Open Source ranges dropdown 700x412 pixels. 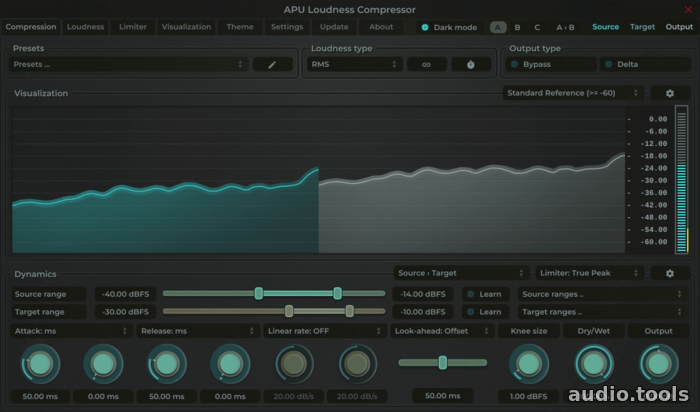coord(602,294)
